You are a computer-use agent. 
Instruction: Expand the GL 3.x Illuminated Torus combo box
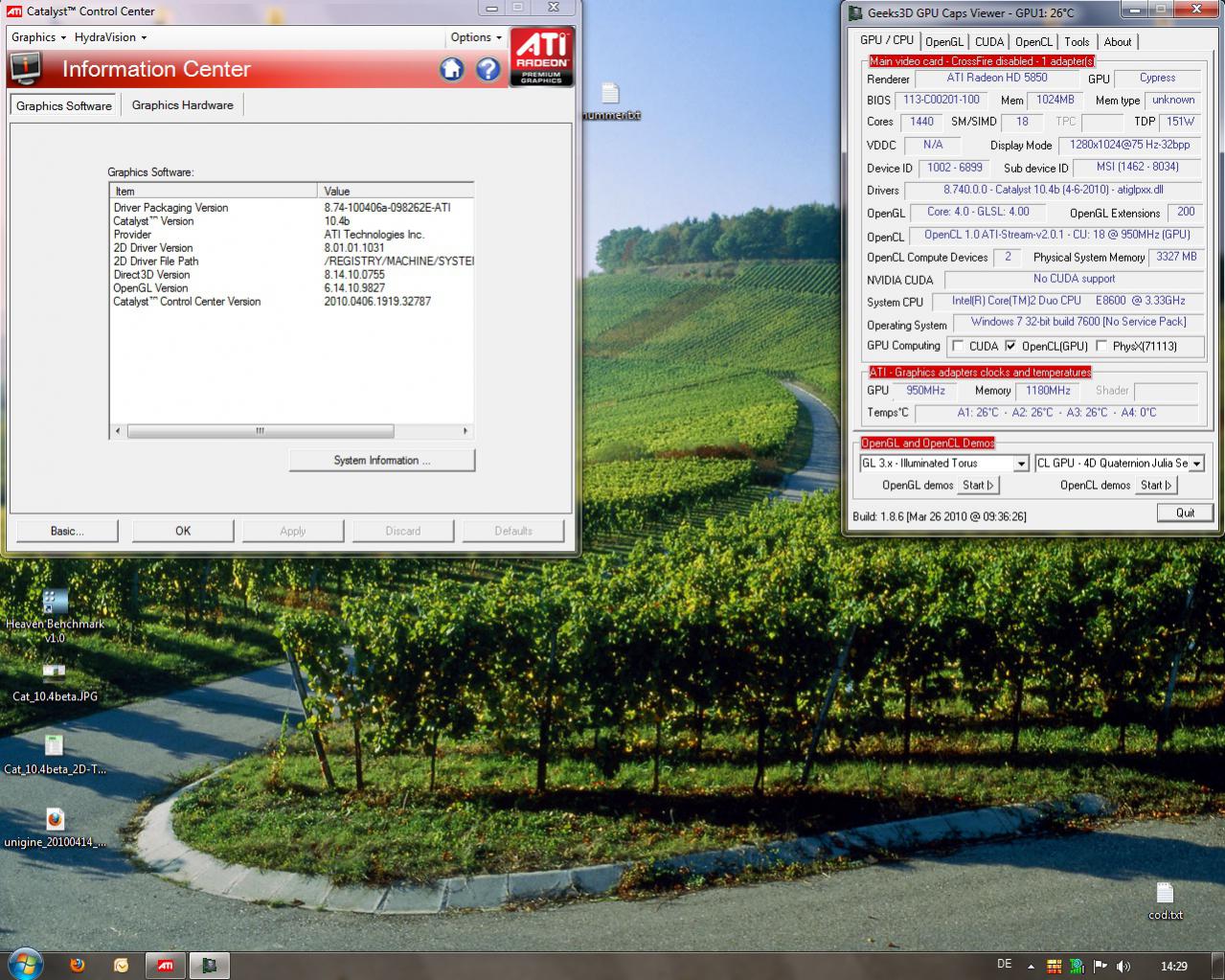click(1021, 464)
